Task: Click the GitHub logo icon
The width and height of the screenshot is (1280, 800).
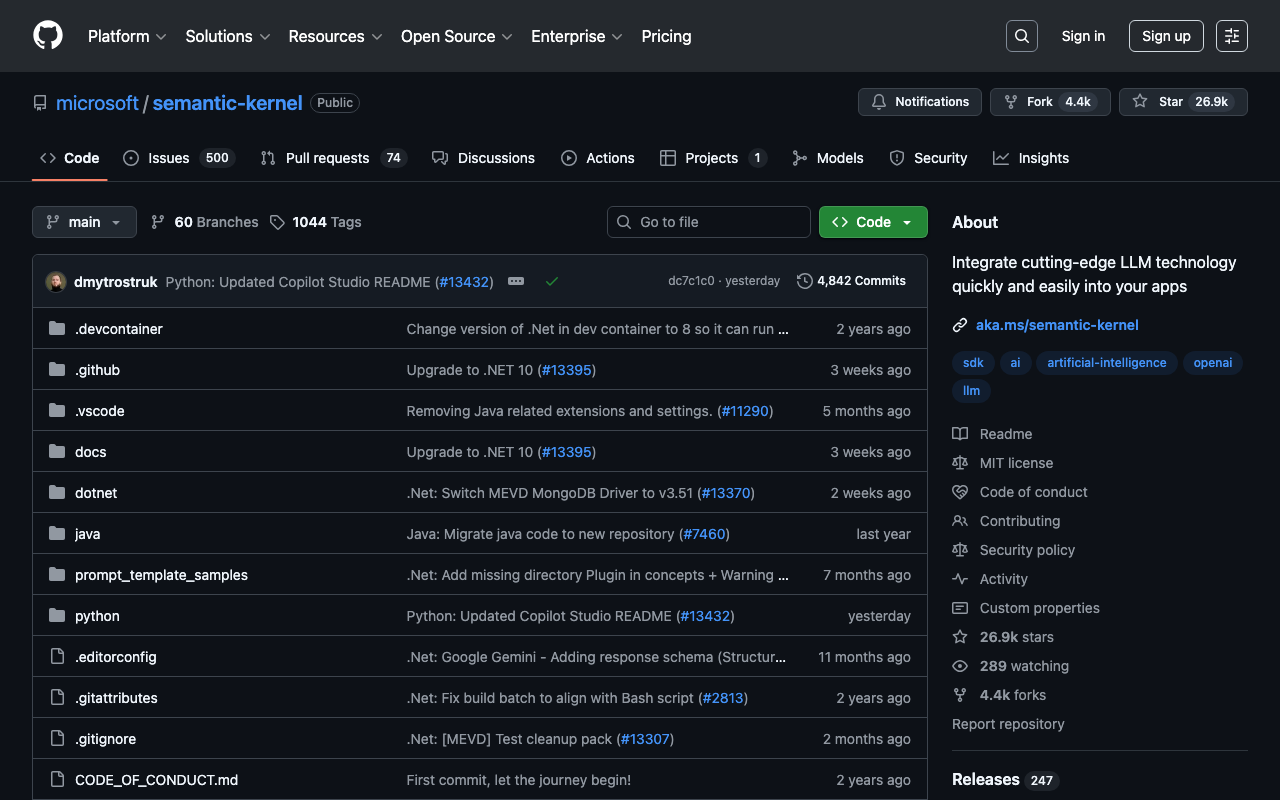Action: [48, 36]
